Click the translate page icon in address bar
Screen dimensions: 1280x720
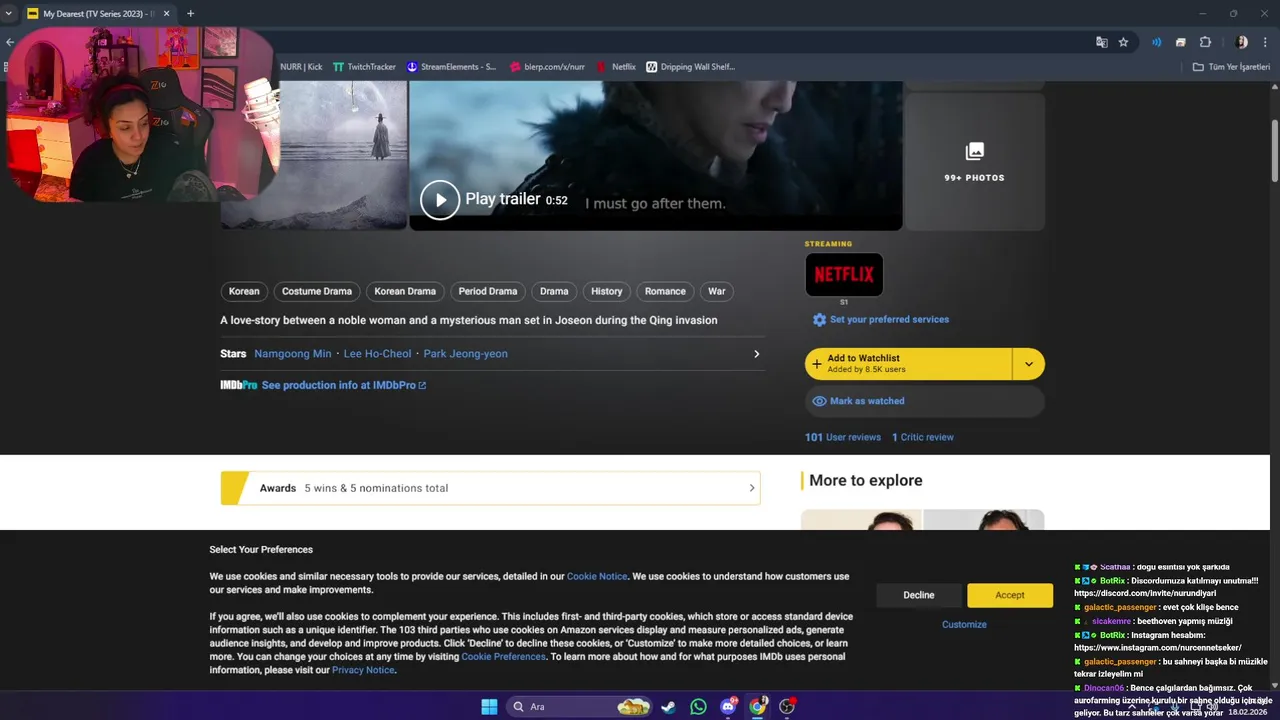tap(1101, 42)
